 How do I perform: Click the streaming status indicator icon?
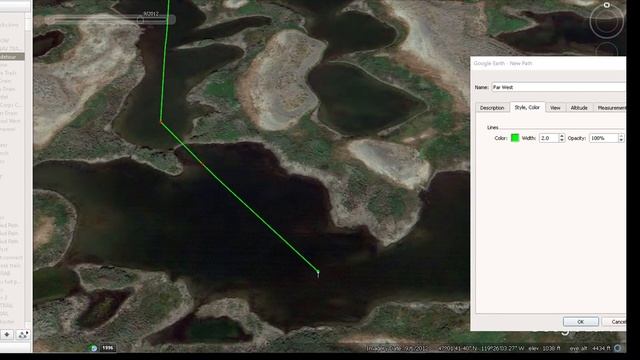tap(618, 348)
